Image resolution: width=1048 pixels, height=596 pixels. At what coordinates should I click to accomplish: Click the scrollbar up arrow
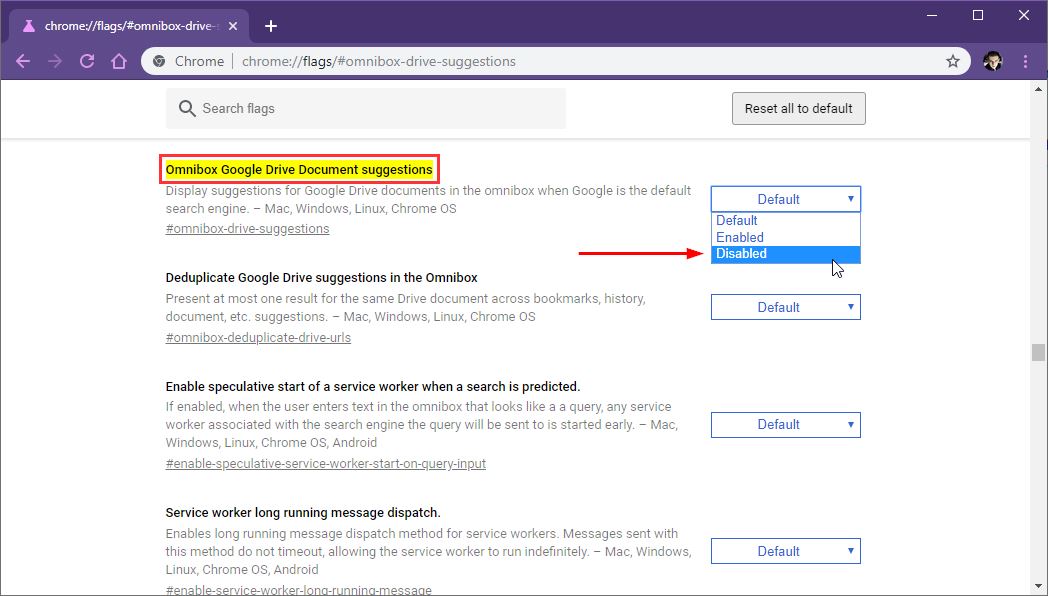click(x=1038, y=88)
